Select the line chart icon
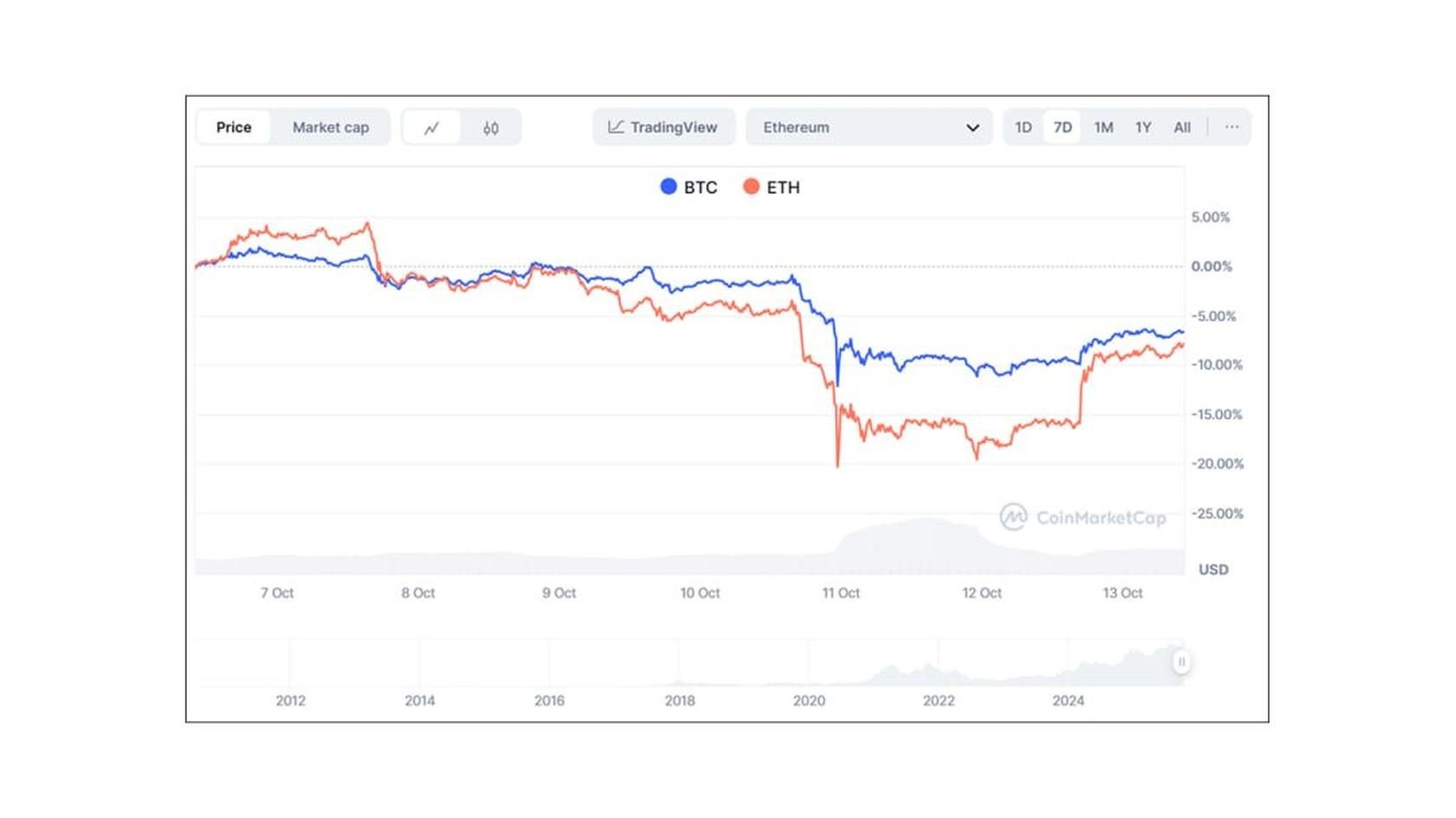 [x=432, y=127]
